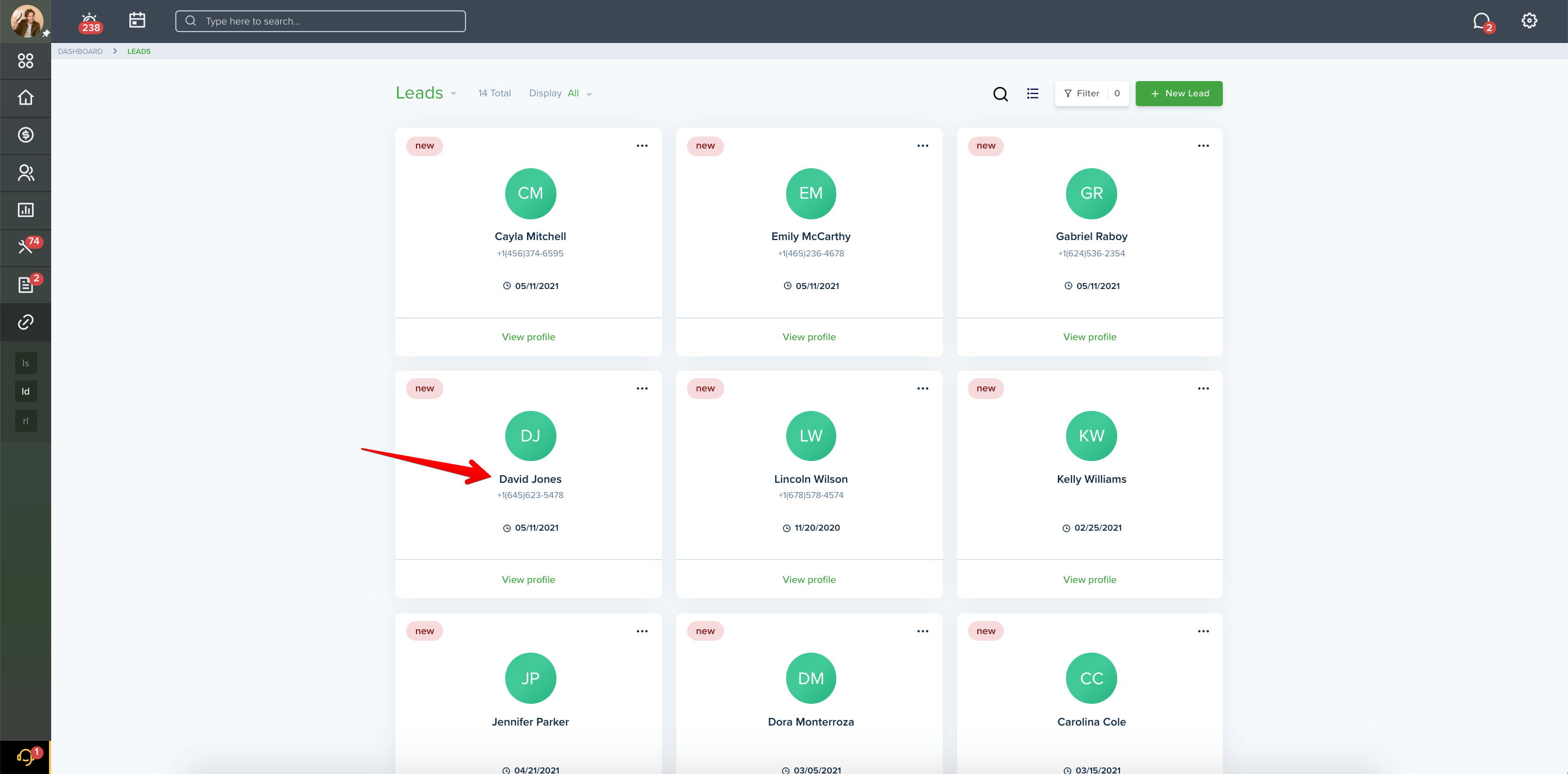This screenshot has width=1568, height=774.
Task: Open the 'rl' shortcut tile in sidebar
Action: pyautogui.click(x=26, y=421)
